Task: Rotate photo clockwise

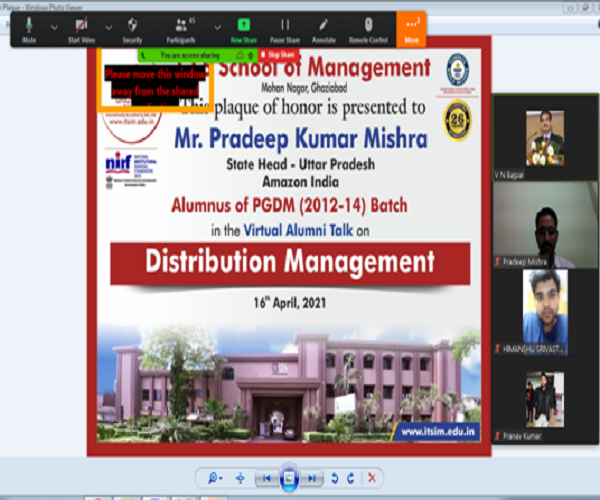Action: click(x=351, y=478)
